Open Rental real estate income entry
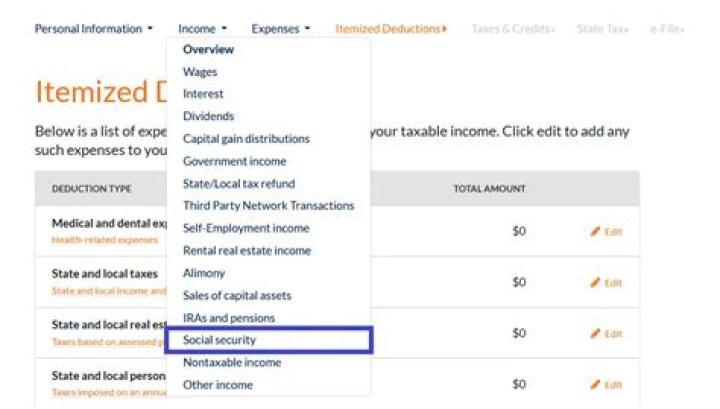This screenshot has width=720, height=409. coord(246,251)
